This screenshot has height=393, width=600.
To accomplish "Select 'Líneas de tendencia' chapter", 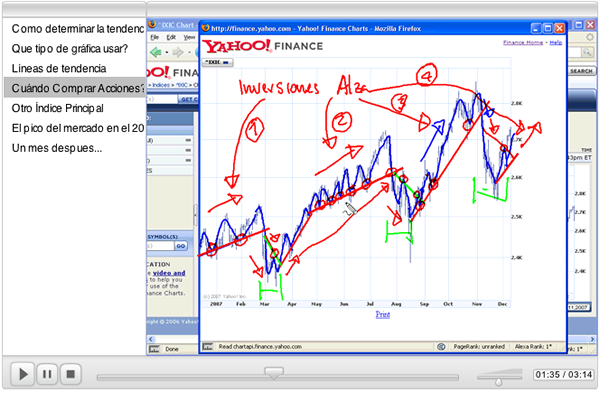I will pyautogui.click(x=59, y=68).
